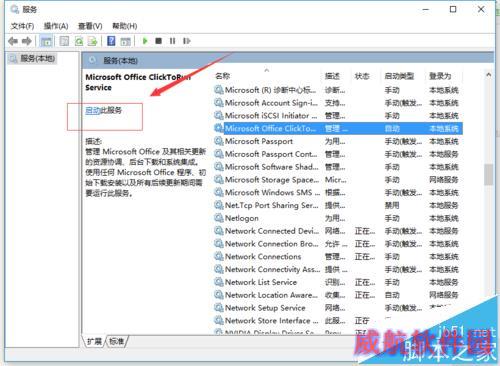
Task: Click the Back arrow toolbar icon
Action: pyautogui.click(x=13, y=41)
